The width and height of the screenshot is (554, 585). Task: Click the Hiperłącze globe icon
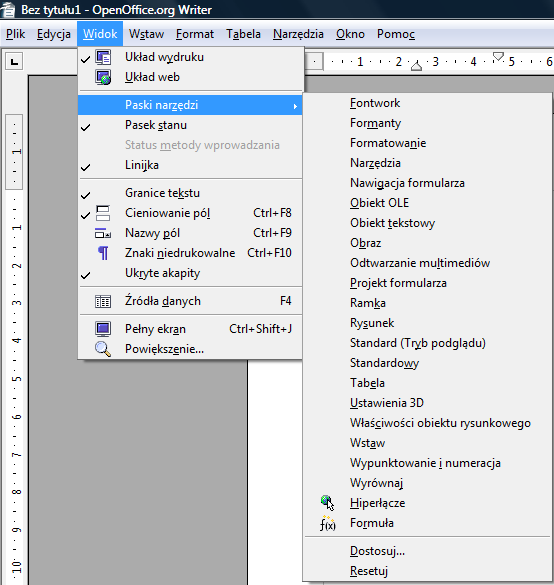click(328, 503)
